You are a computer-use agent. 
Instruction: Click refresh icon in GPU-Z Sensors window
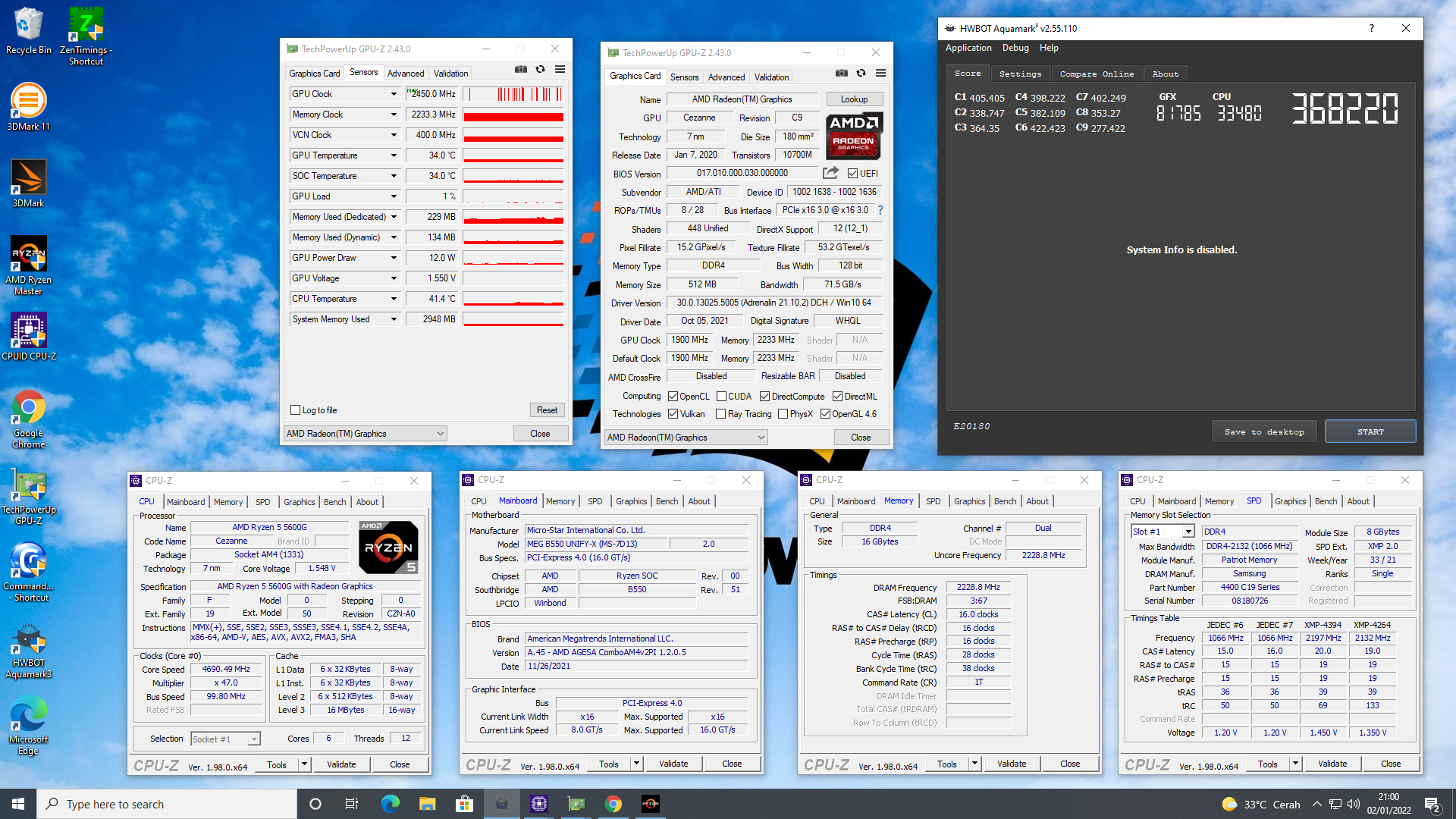541,70
